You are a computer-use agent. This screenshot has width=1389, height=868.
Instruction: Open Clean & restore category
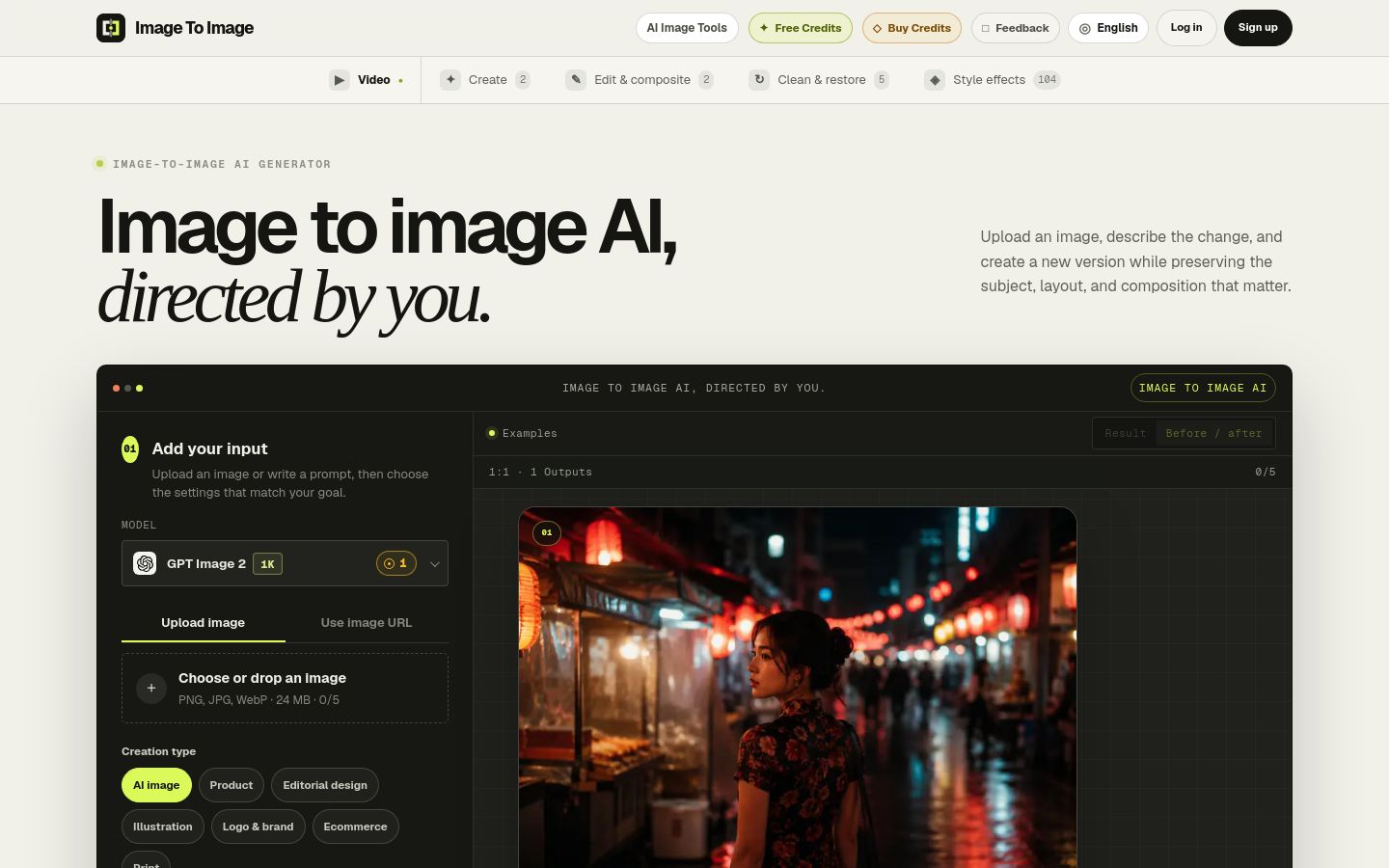pos(819,80)
